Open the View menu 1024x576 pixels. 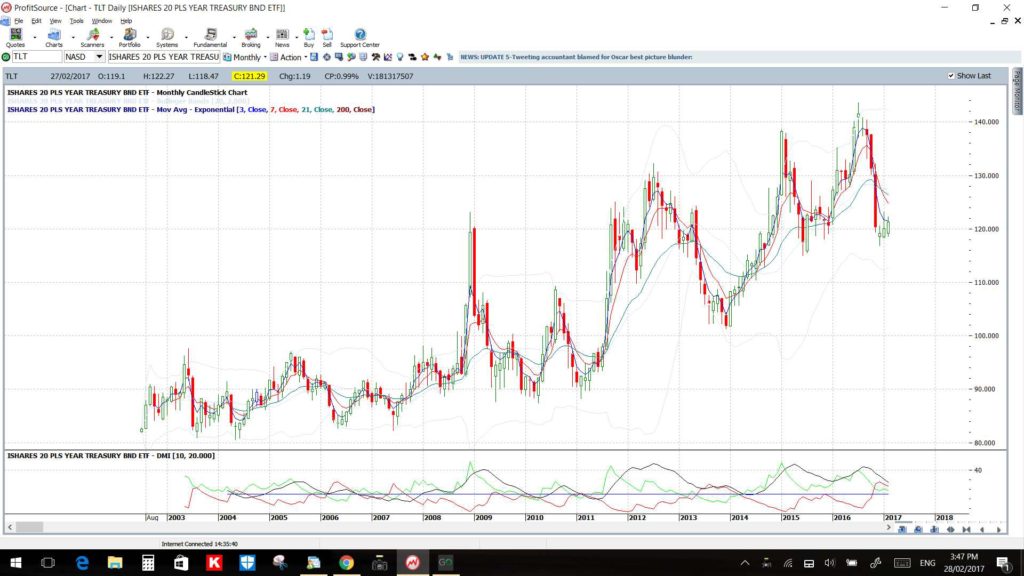click(56, 21)
